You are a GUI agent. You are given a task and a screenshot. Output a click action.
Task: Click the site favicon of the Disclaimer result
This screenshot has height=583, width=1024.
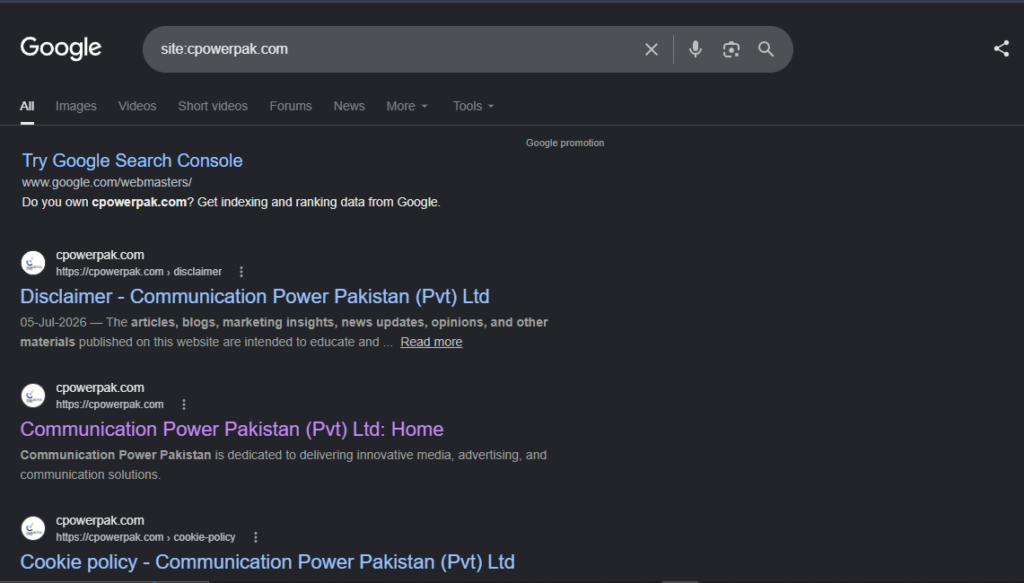pos(33,263)
